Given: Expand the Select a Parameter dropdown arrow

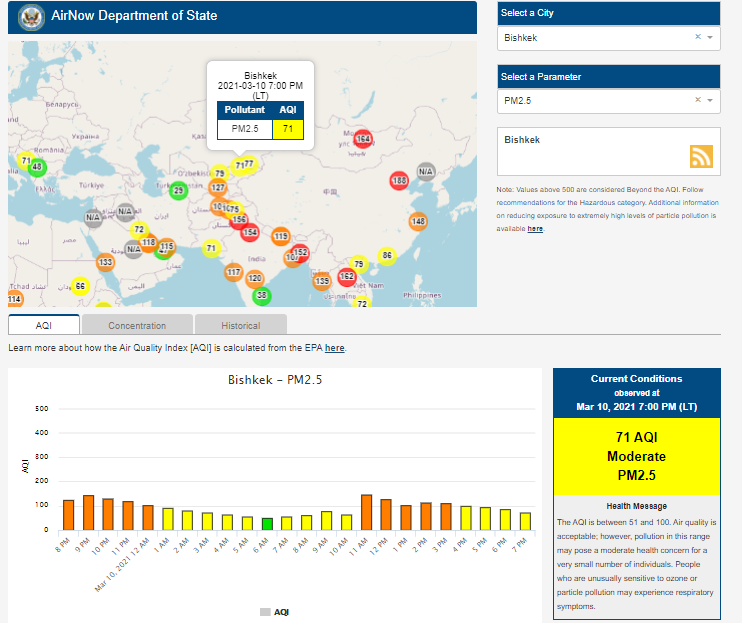Looking at the screenshot, I should [x=710, y=100].
